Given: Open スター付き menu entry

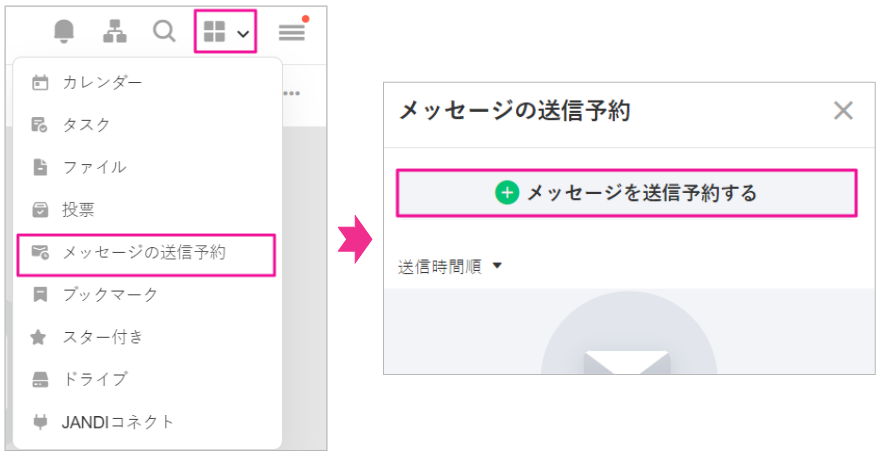Looking at the screenshot, I should coord(147,337).
